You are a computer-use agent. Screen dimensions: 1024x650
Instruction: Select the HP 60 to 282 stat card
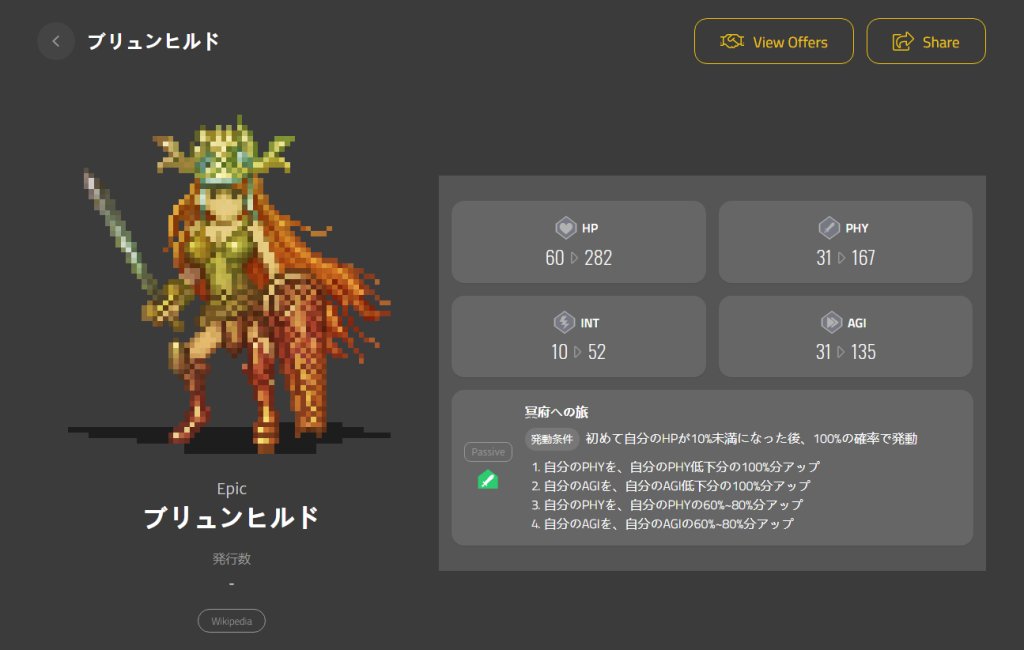[x=579, y=242]
